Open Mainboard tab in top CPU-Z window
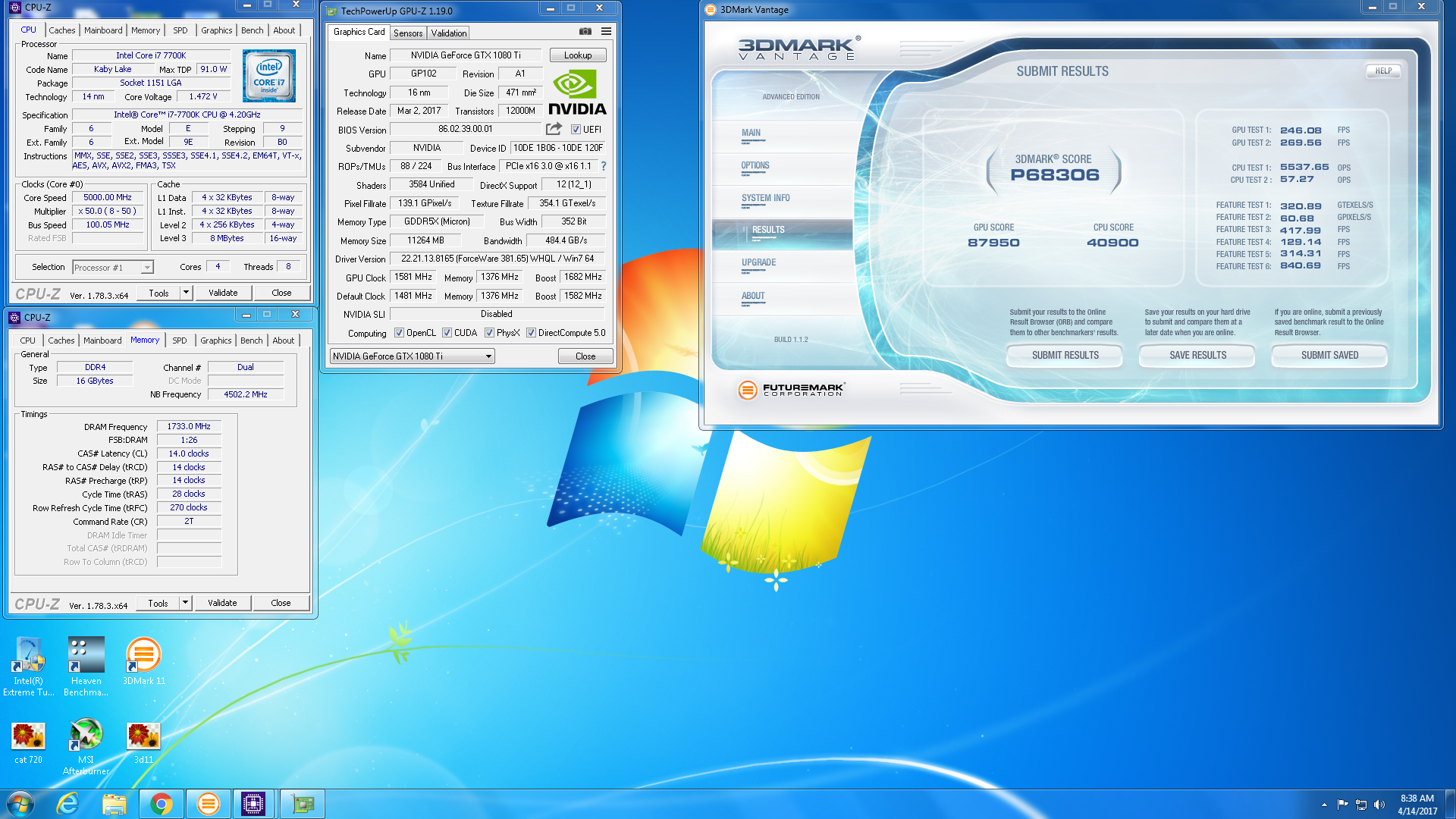The width and height of the screenshot is (1456, 819). pyautogui.click(x=103, y=30)
